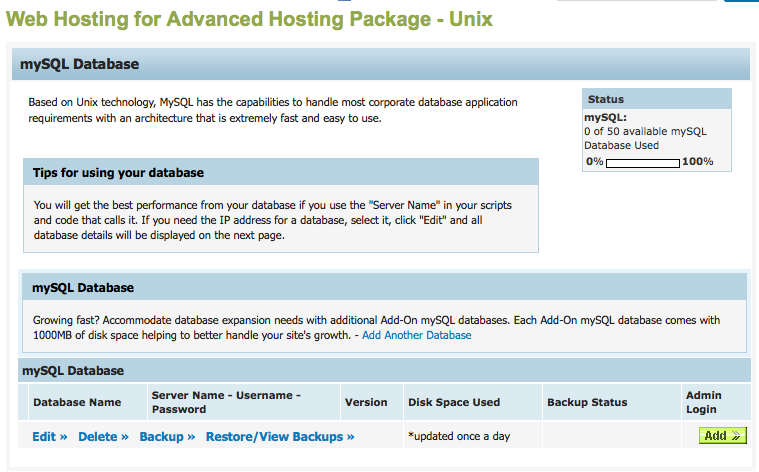
Task: Click the Web Hosting page title
Action: click(x=249, y=19)
